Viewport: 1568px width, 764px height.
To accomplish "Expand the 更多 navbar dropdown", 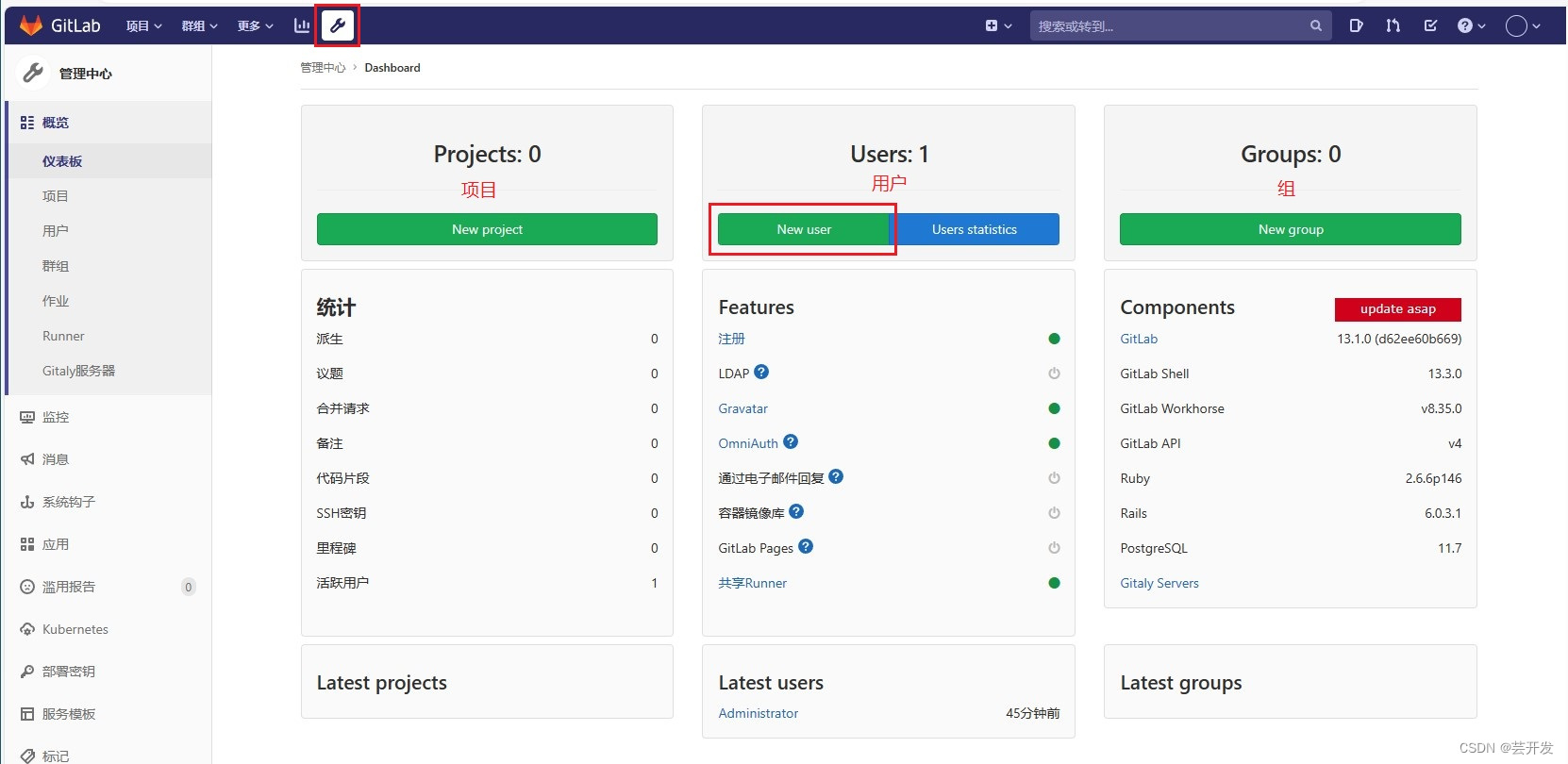I will point(256,25).
